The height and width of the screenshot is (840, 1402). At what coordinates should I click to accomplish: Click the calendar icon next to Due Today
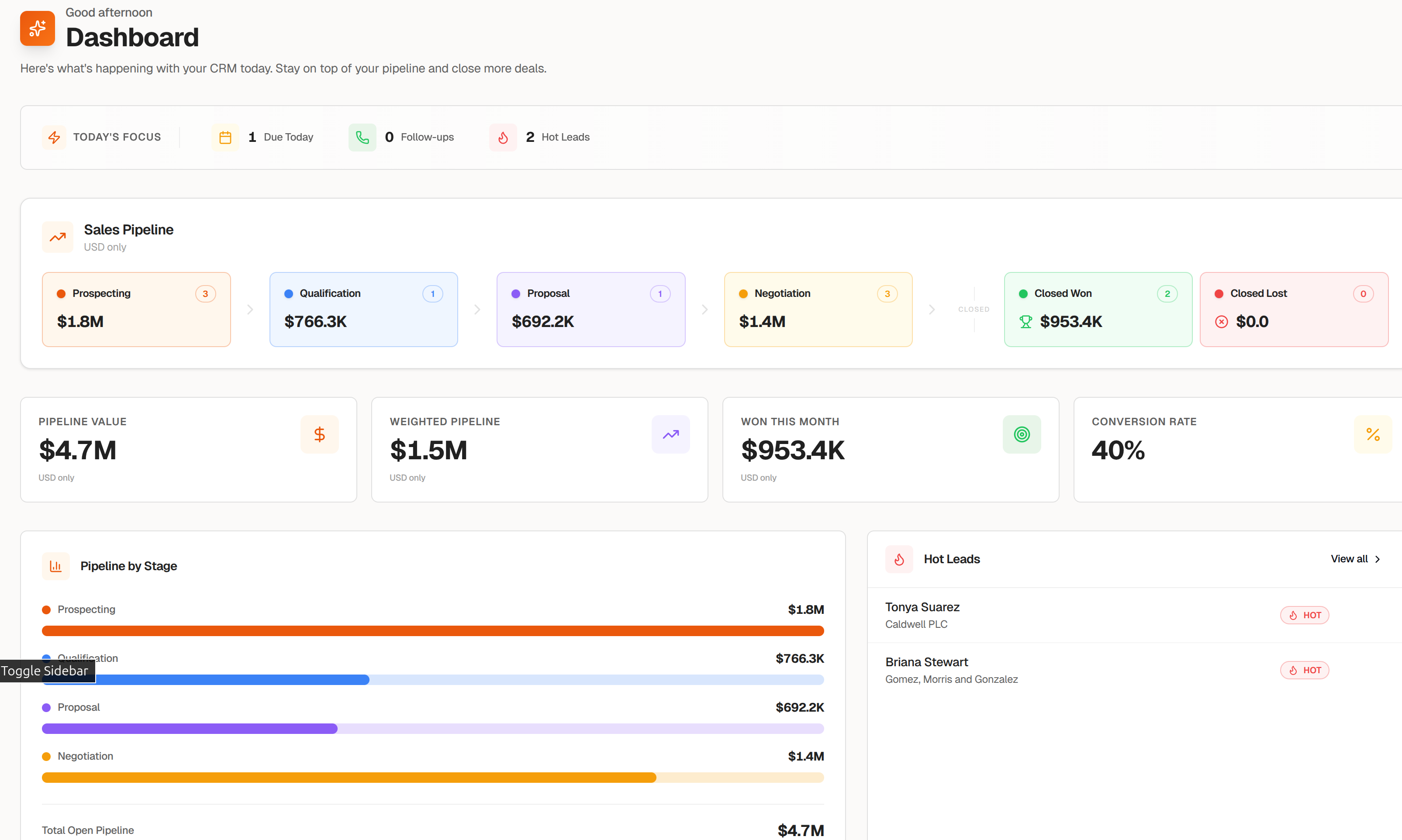pos(225,137)
